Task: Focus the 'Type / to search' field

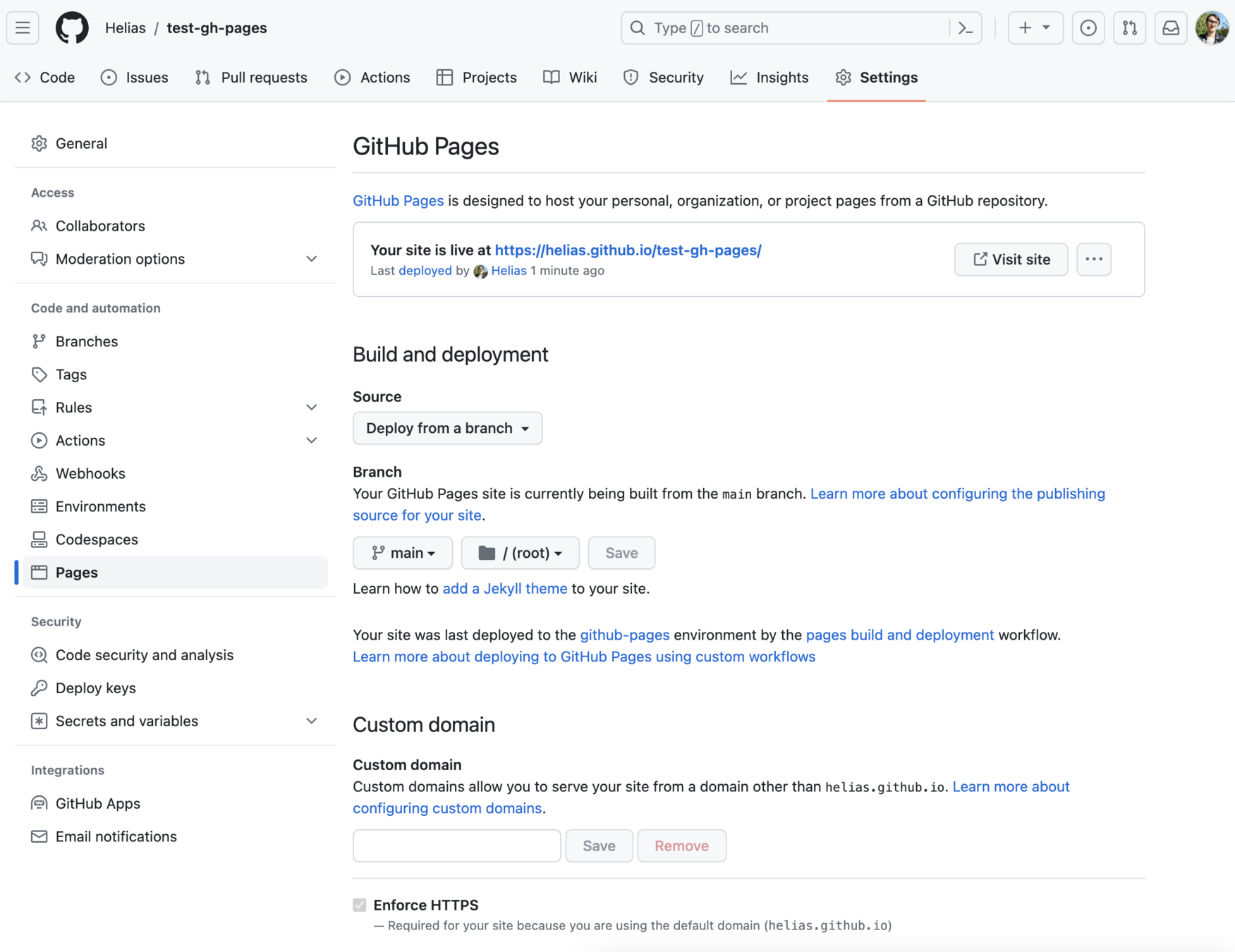Action: point(801,28)
